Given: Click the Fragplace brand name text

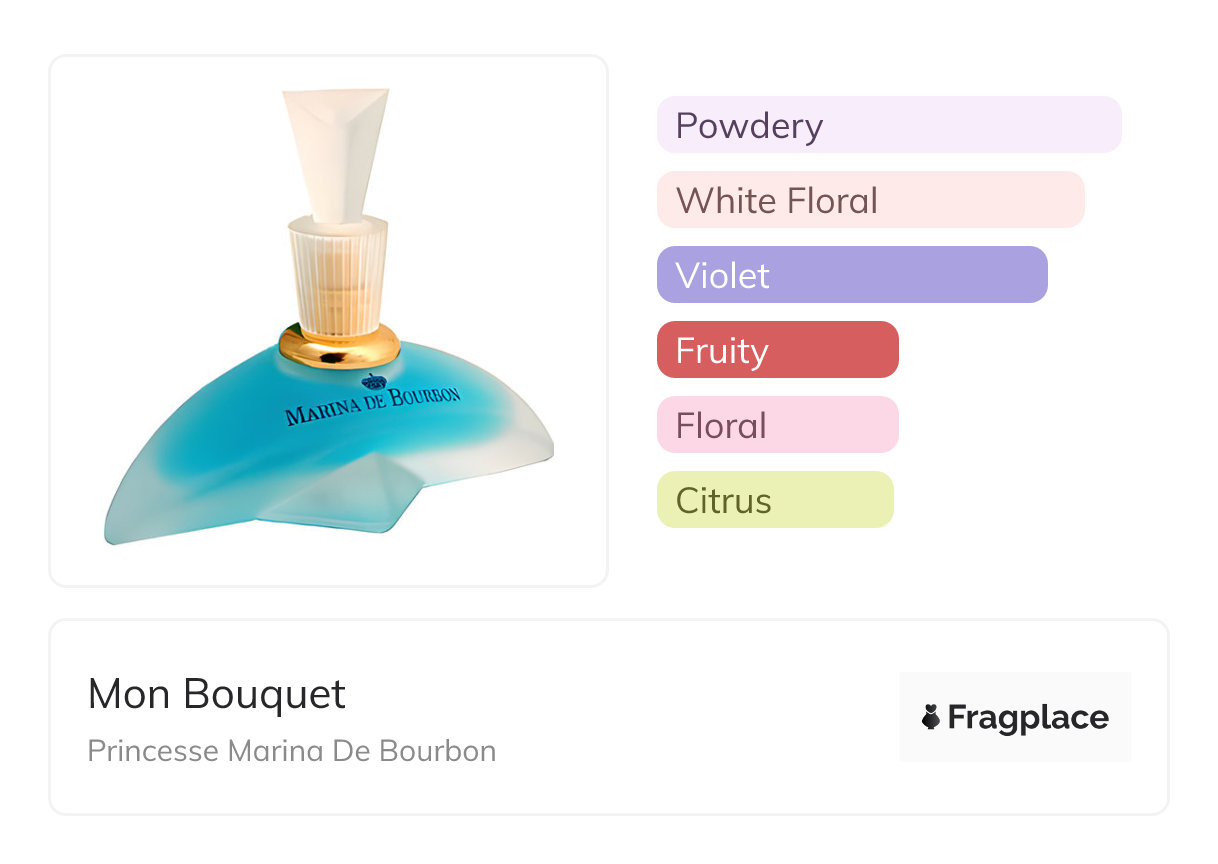Looking at the screenshot, I should (x=1028, y=717).
